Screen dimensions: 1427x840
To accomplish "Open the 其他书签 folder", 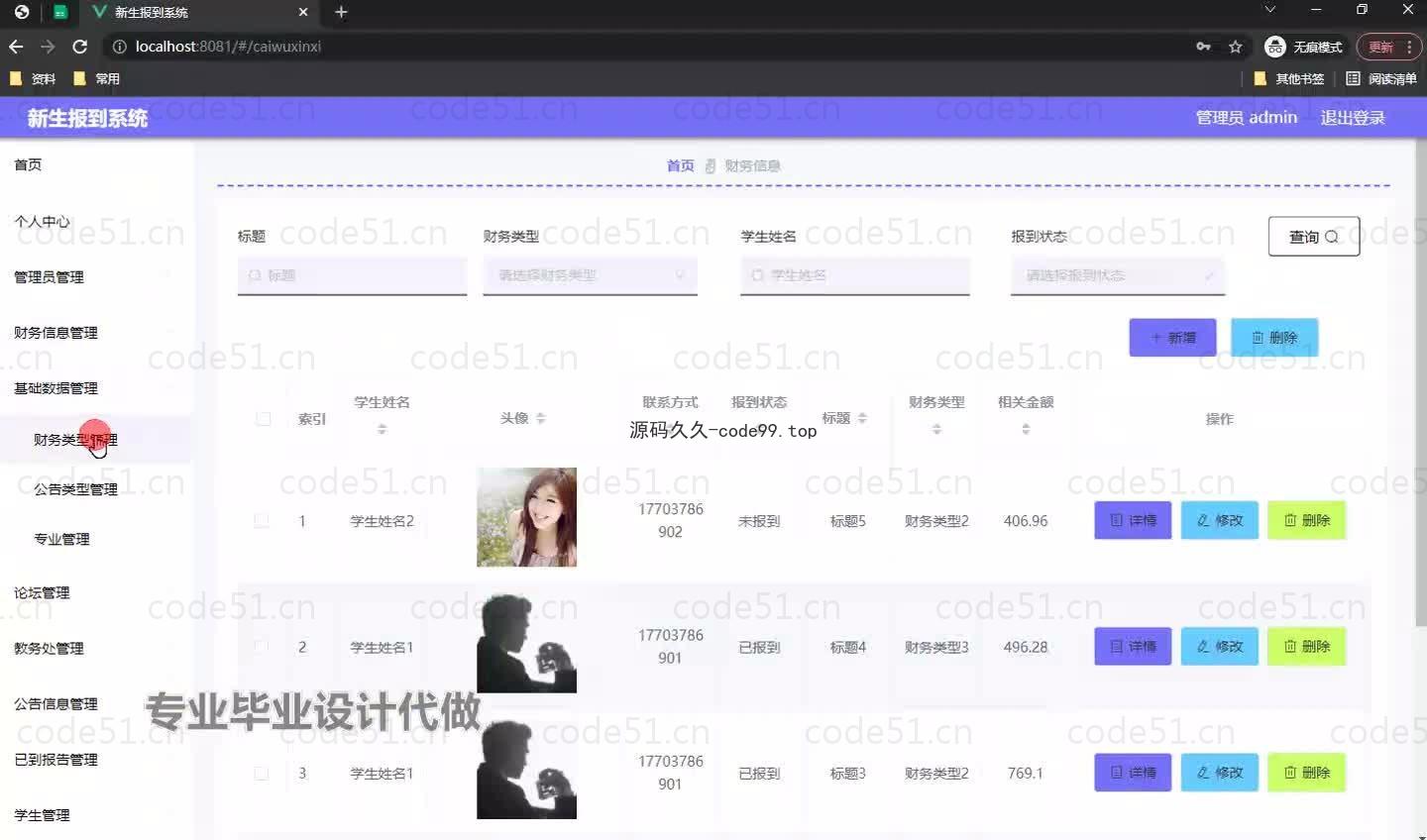I will point(1289,78).
